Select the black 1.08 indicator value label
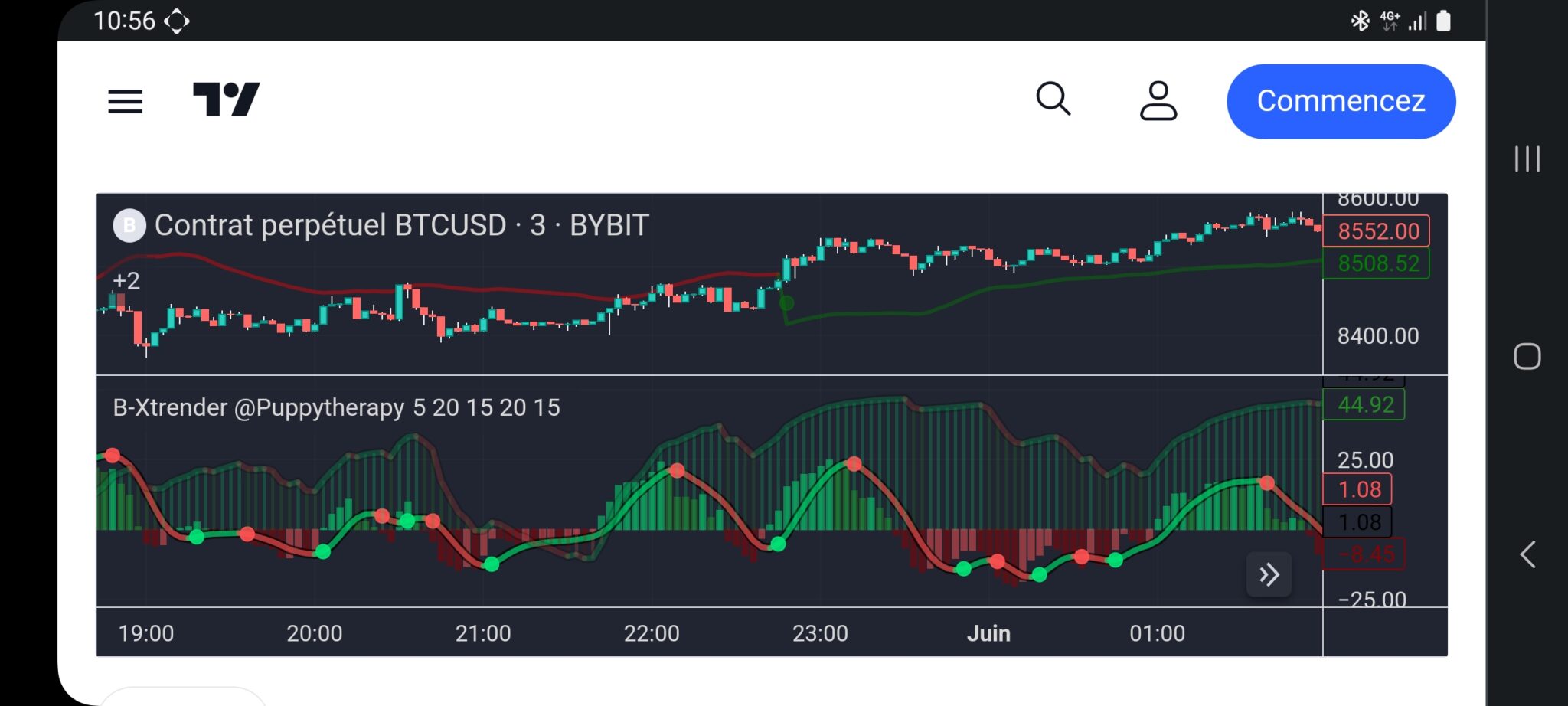 point(1359,522)
